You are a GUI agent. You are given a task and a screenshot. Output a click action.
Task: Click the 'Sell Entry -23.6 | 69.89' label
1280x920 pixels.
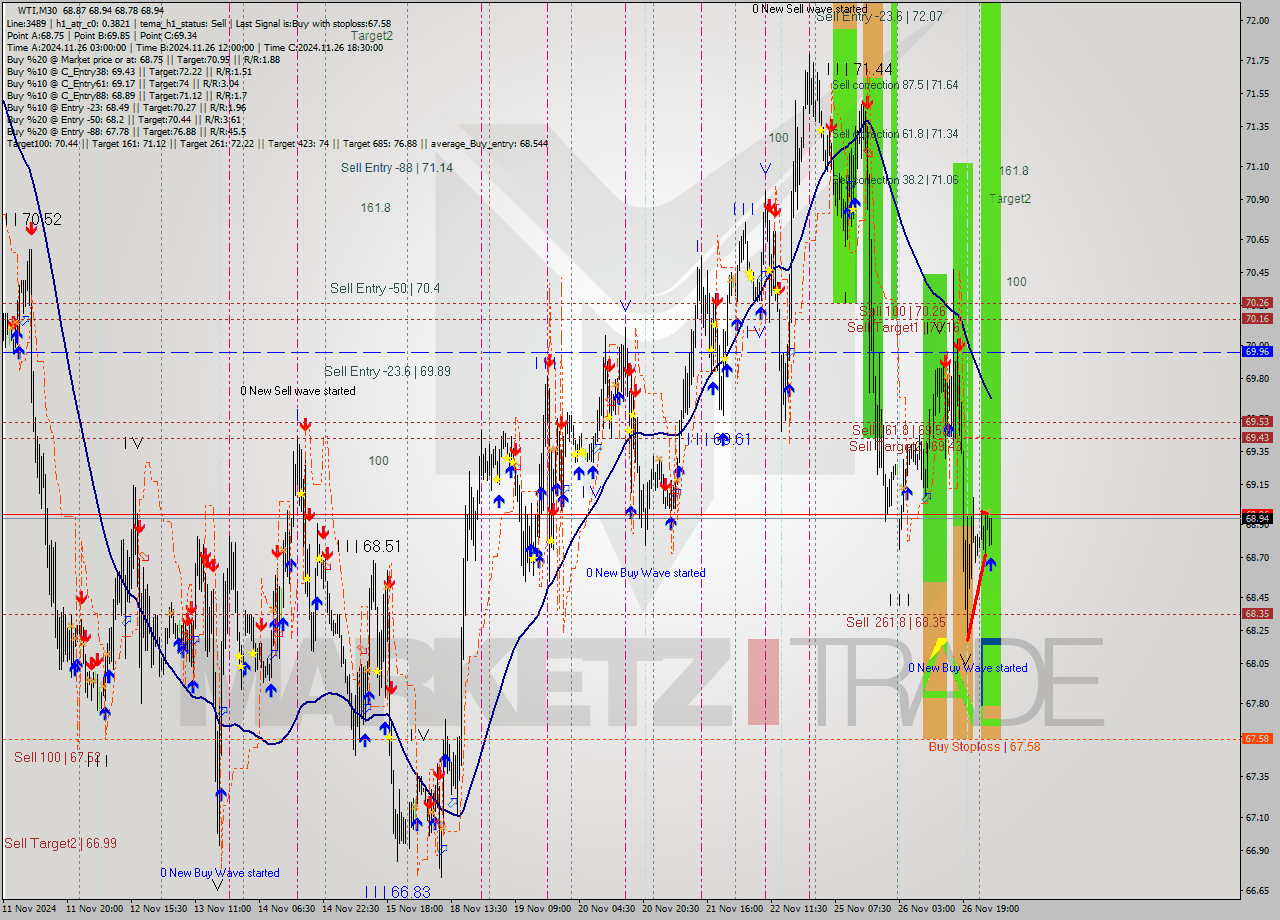coord(387,371)
